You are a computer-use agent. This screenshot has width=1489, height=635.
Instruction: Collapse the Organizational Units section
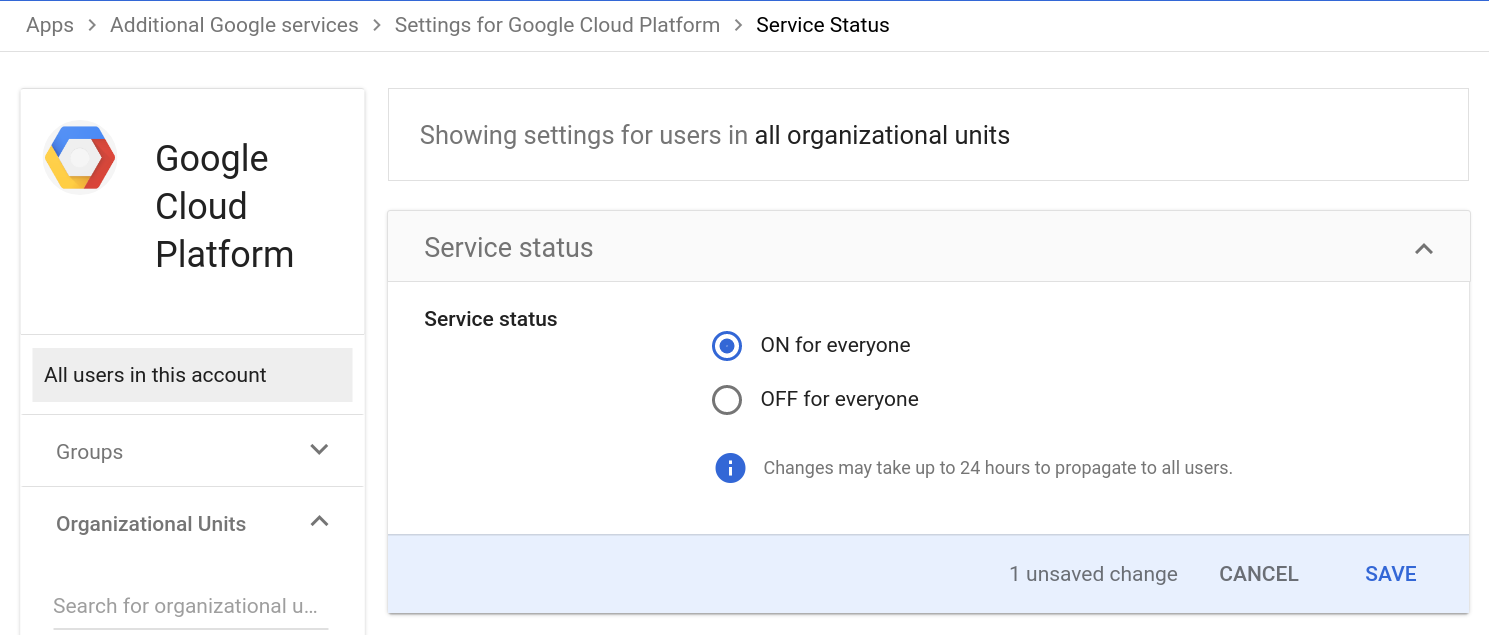pos(319,522)
